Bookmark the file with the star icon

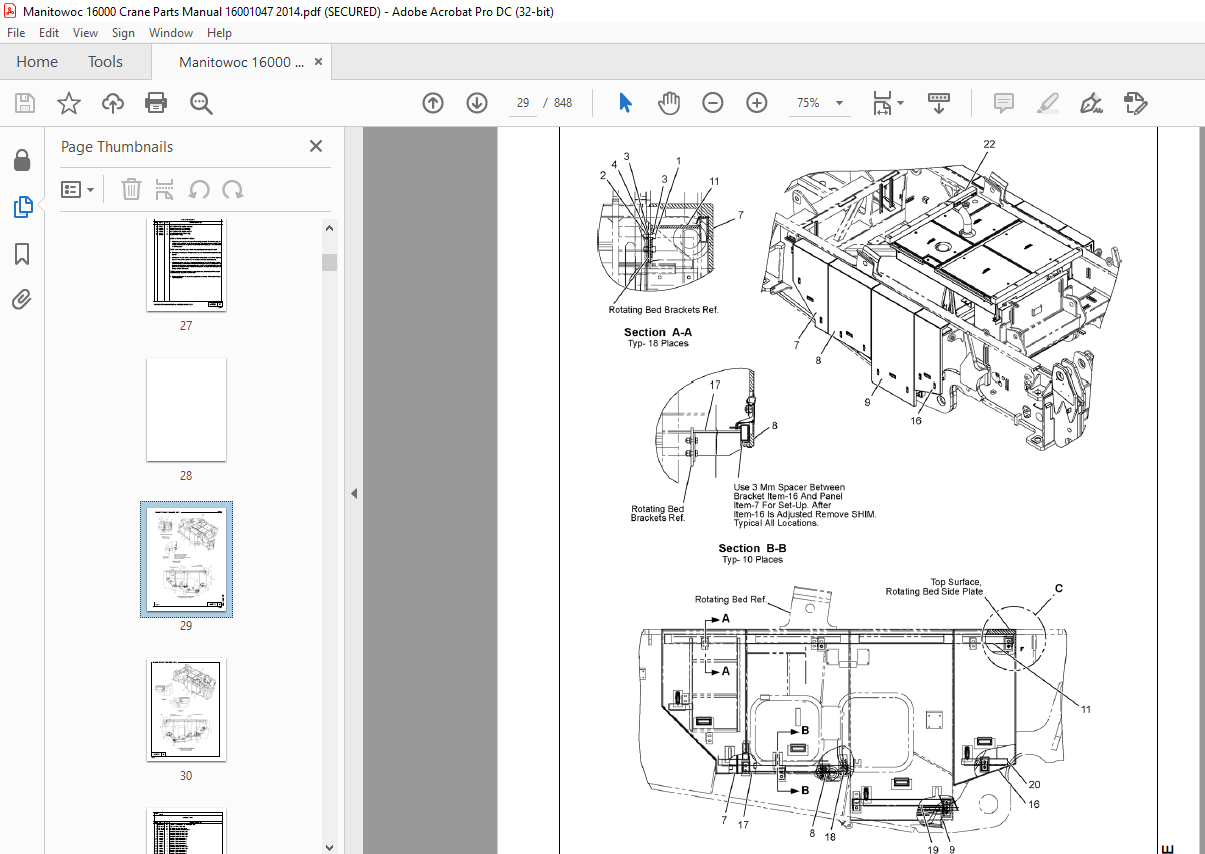point(68,103)
